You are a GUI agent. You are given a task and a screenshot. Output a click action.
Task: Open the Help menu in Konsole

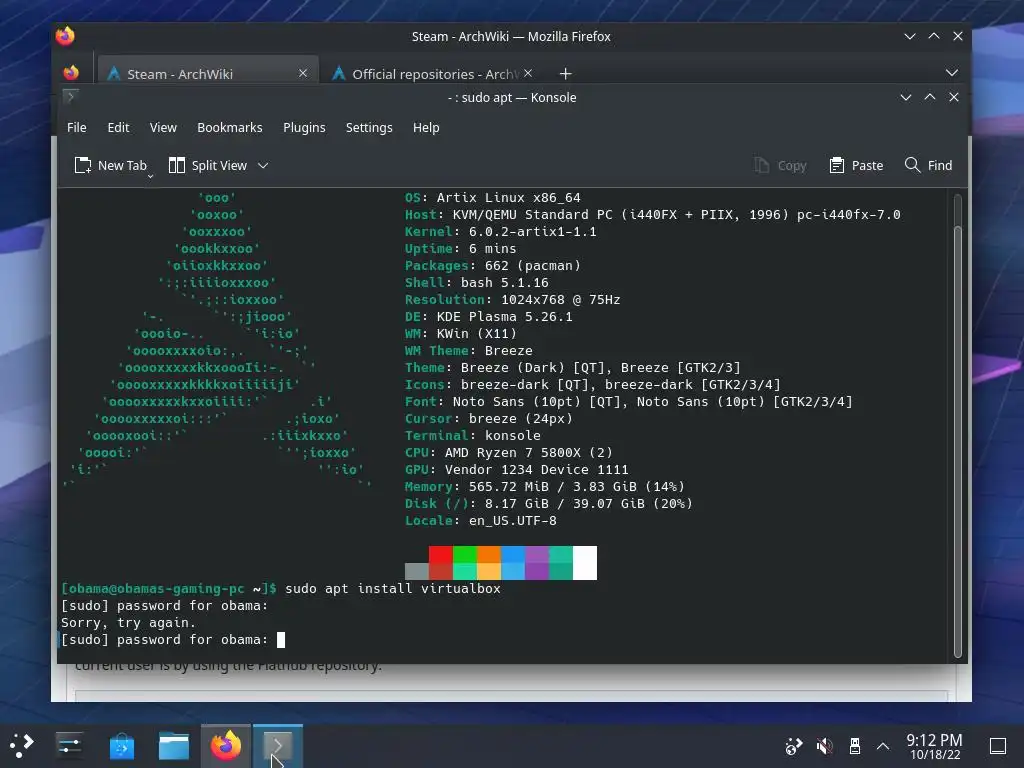(x=426, y=127)
